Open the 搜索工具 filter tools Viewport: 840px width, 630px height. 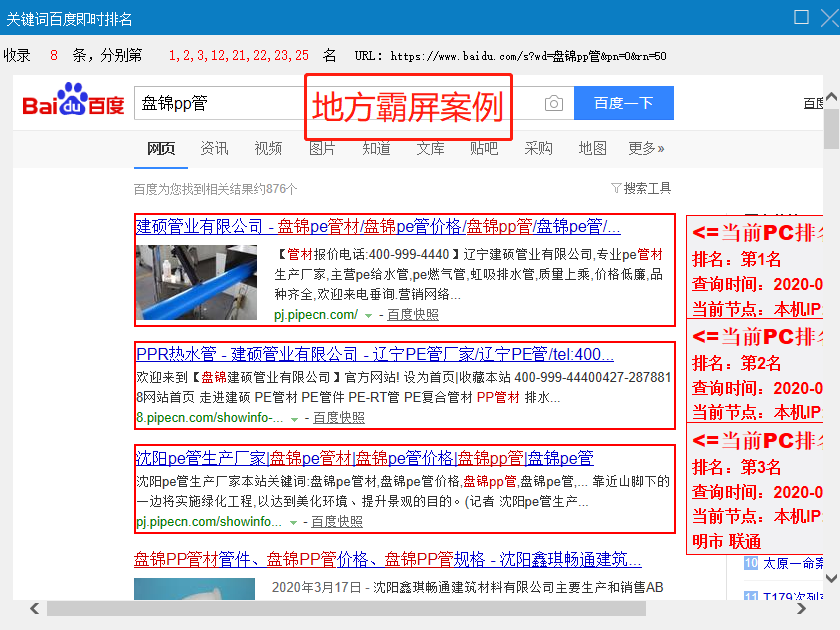[641, 188]
